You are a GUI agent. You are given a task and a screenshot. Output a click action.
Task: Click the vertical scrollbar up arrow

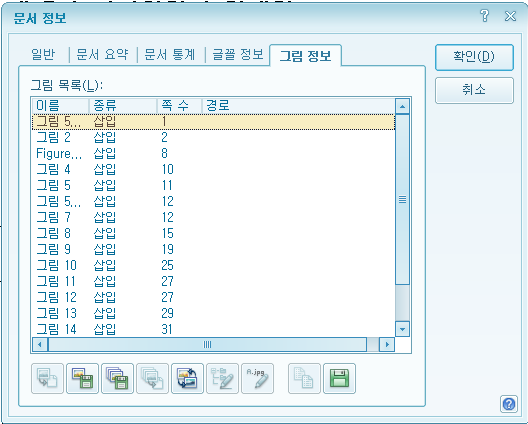402,106
